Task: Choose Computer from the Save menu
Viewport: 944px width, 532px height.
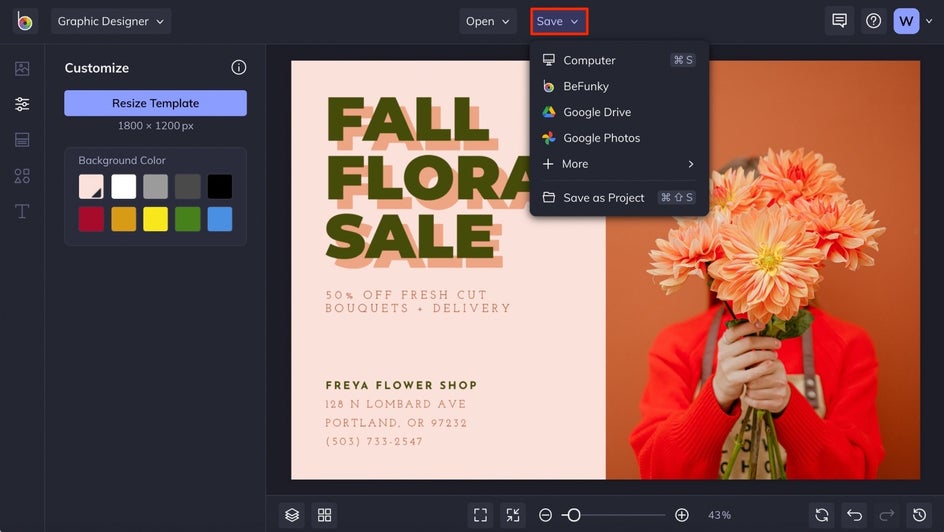Action: click(x=589, y=60)
